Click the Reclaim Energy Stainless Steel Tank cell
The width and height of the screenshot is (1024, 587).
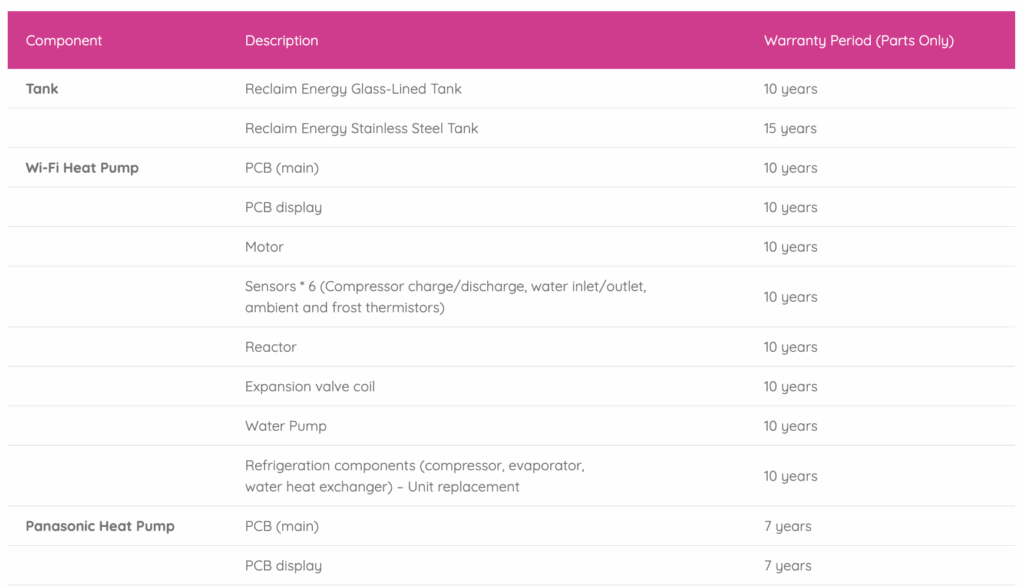(x=361, y=128)
